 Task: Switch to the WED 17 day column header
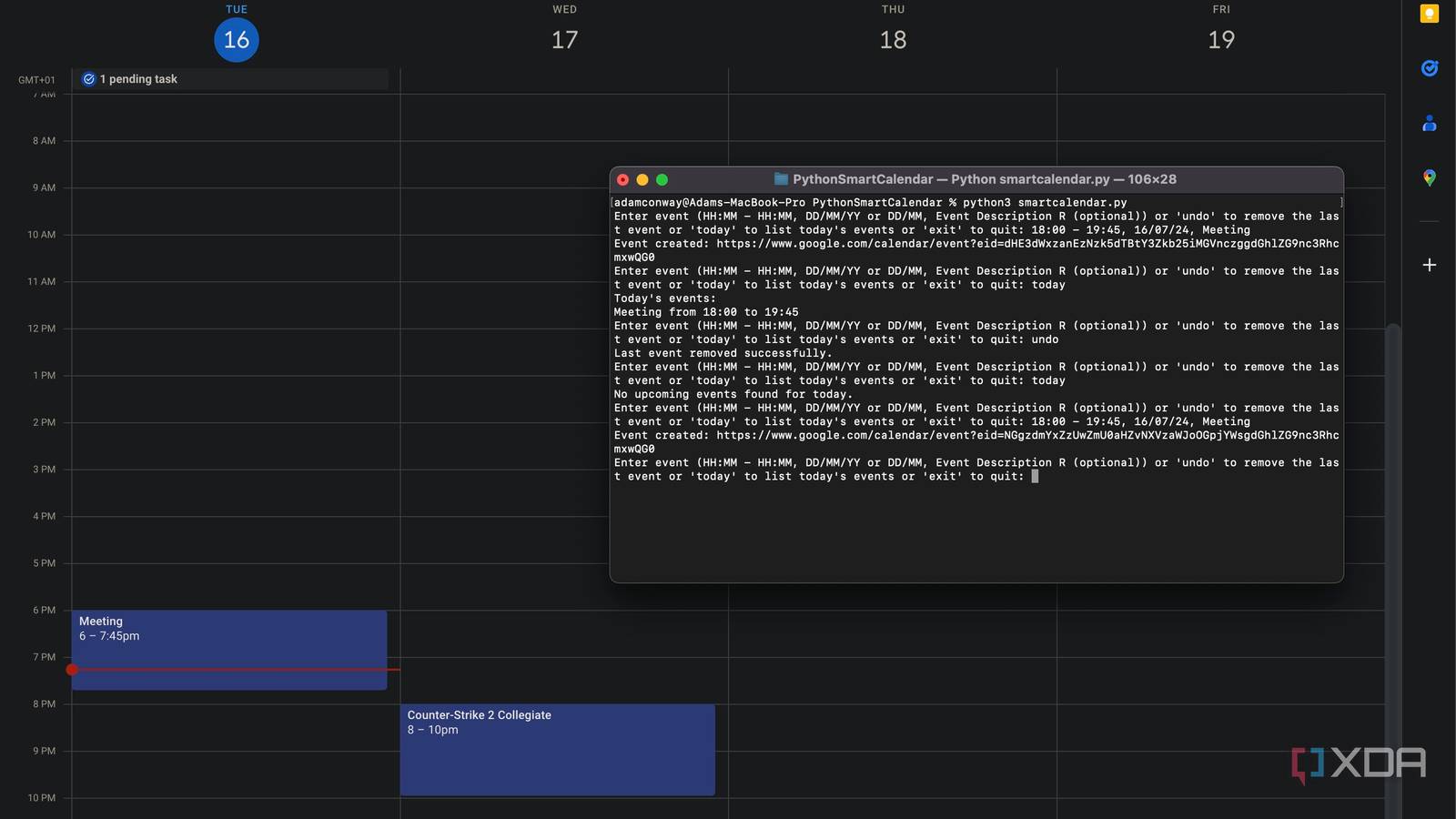[564, 39]
